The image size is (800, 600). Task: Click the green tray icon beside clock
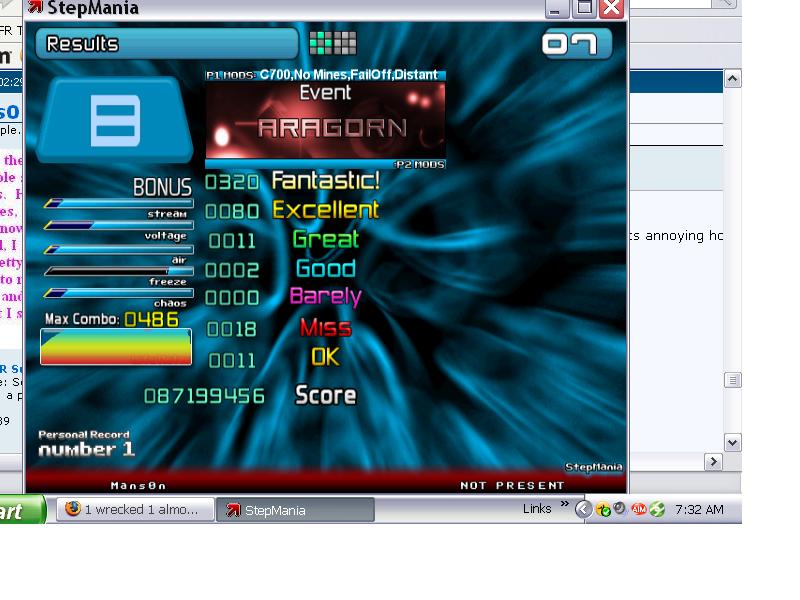click(x=657, y=509)
